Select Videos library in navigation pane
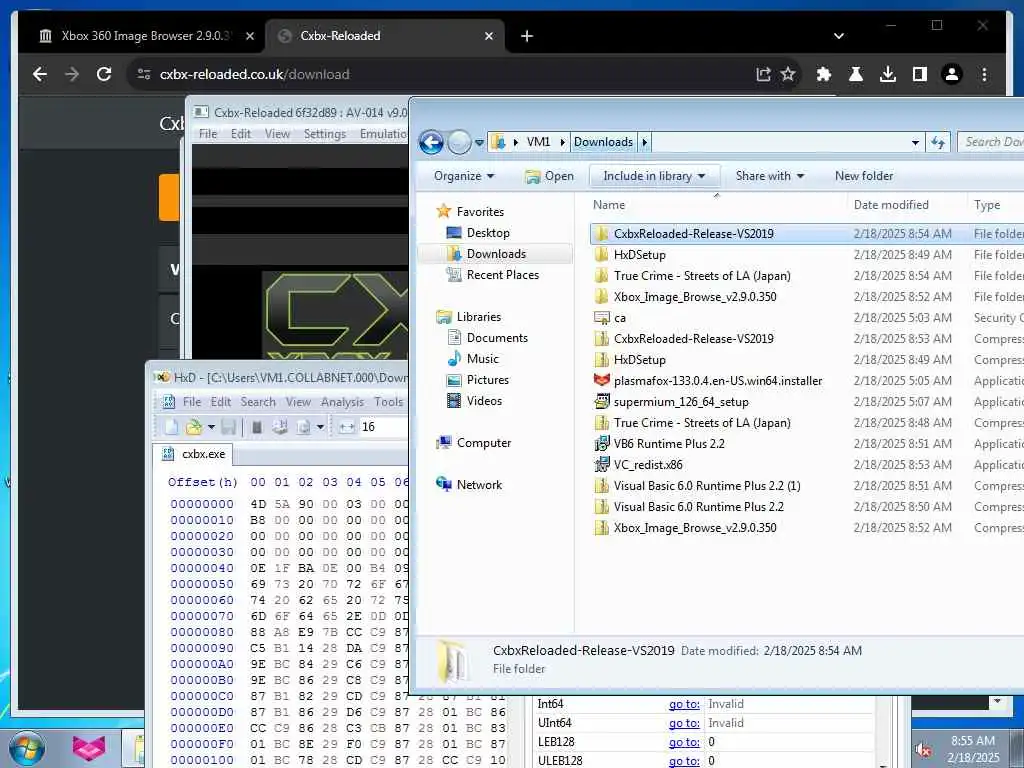Viewport: 1024px width, 768px height. 484,400
